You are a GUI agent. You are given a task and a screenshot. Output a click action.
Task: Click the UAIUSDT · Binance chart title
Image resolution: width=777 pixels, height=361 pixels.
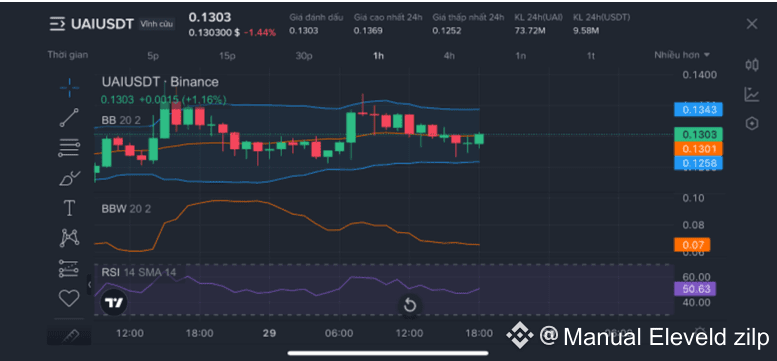click(160, 82)
